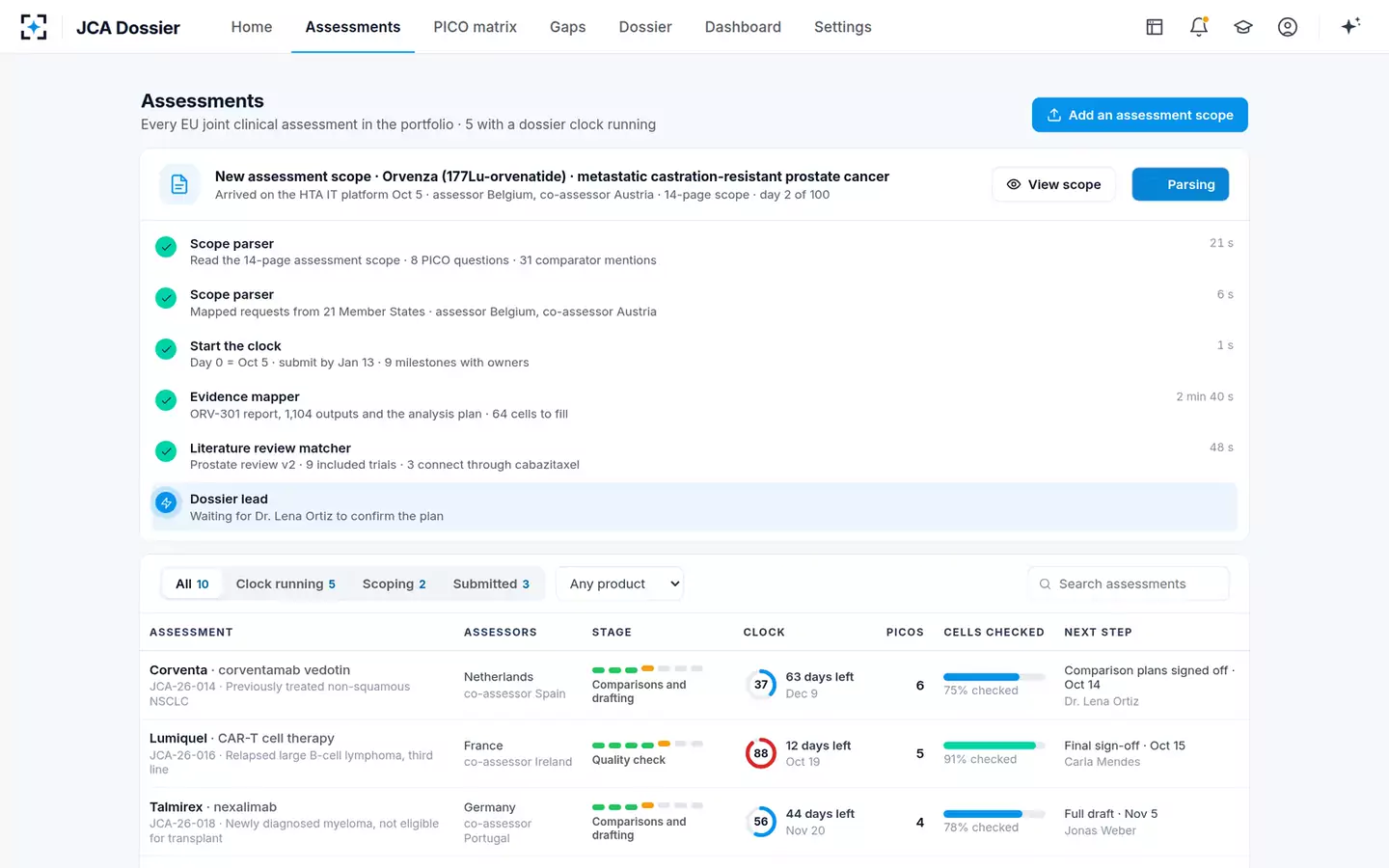
Task: Open the graduation cap learning icon
Action: 1243,27
